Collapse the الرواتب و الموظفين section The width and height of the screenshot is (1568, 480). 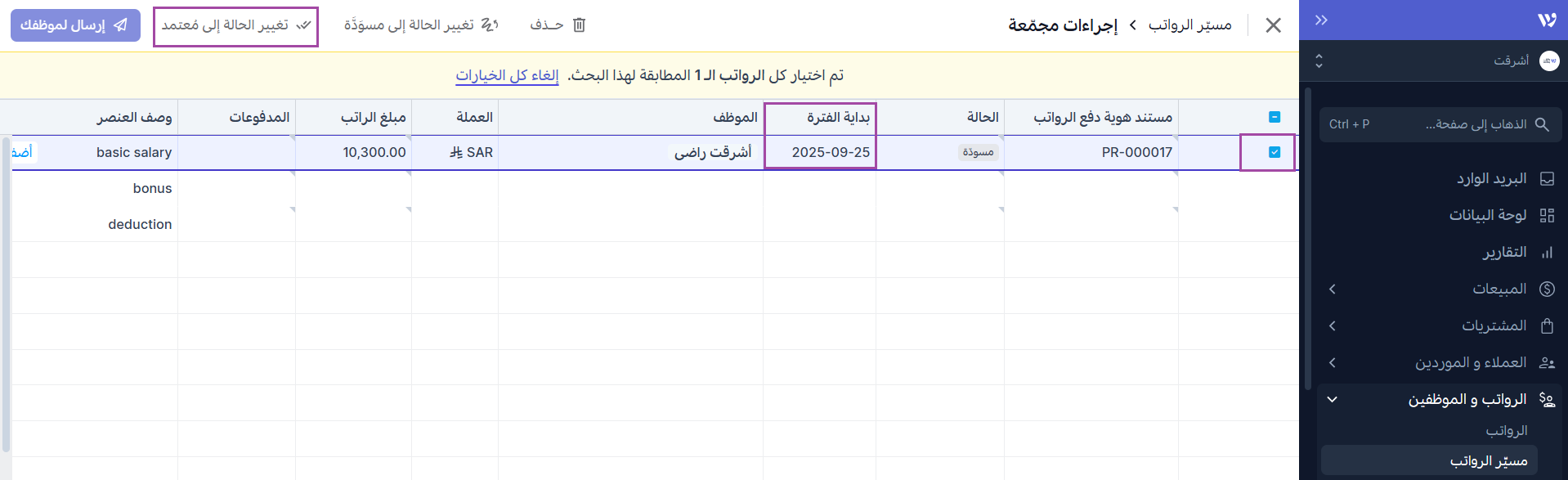1333,399
